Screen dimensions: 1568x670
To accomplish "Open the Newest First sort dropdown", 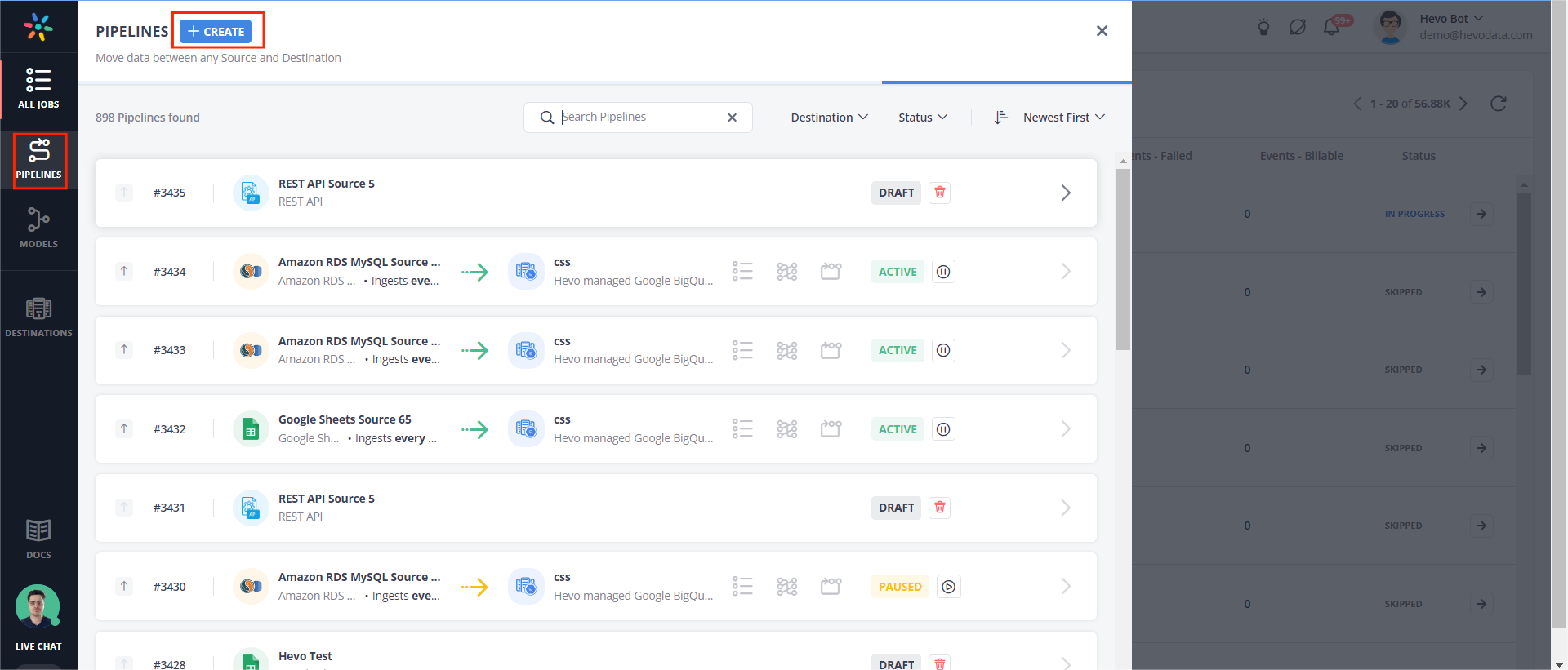I will 1064,118.
